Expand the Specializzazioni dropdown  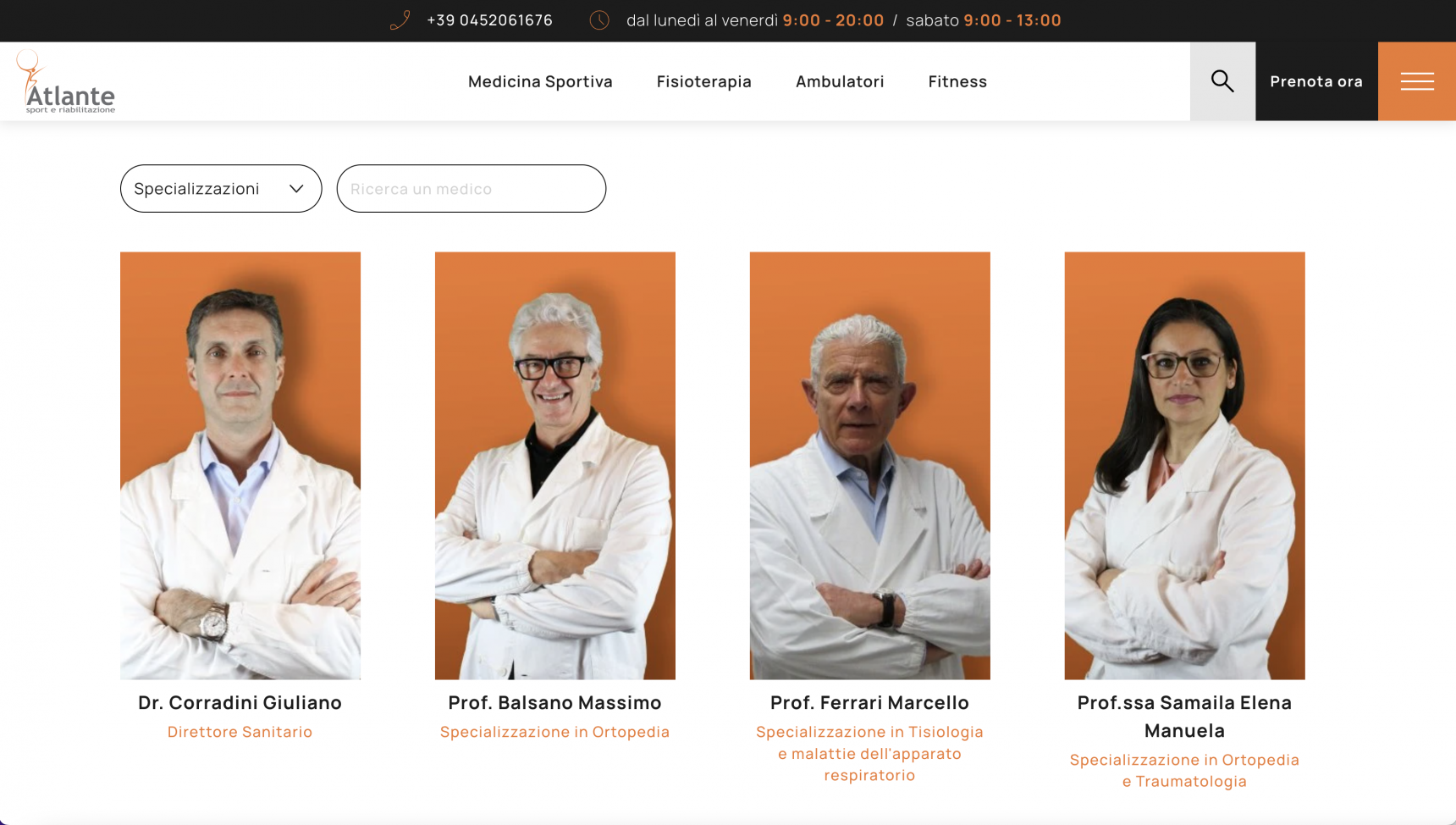[221, 188]
